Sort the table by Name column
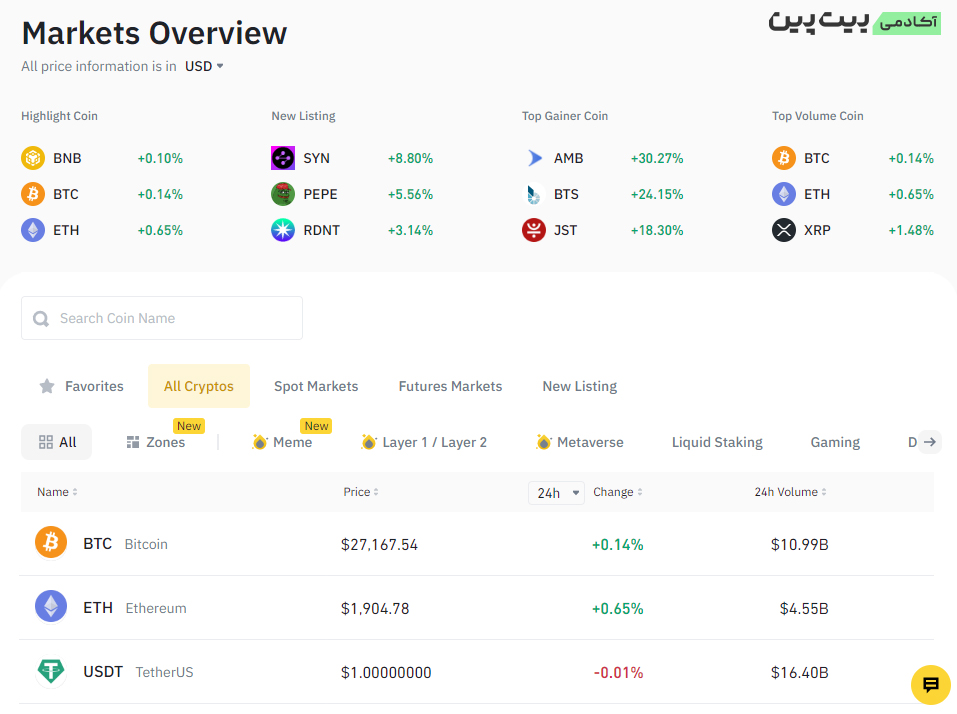Screen dimensions: 957x714 click(57, 492)
